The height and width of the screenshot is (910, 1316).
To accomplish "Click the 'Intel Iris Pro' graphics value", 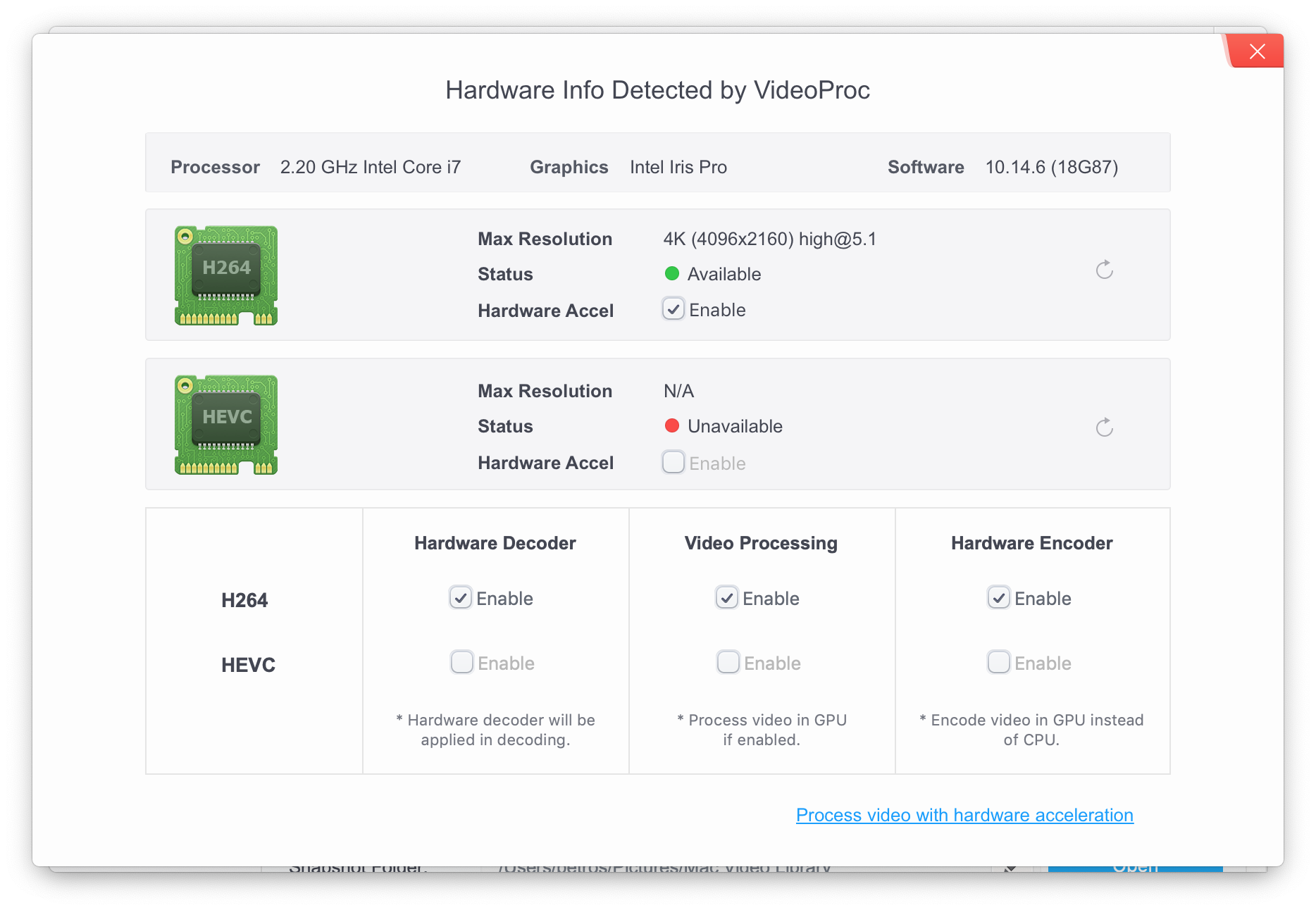I will 678,167.
